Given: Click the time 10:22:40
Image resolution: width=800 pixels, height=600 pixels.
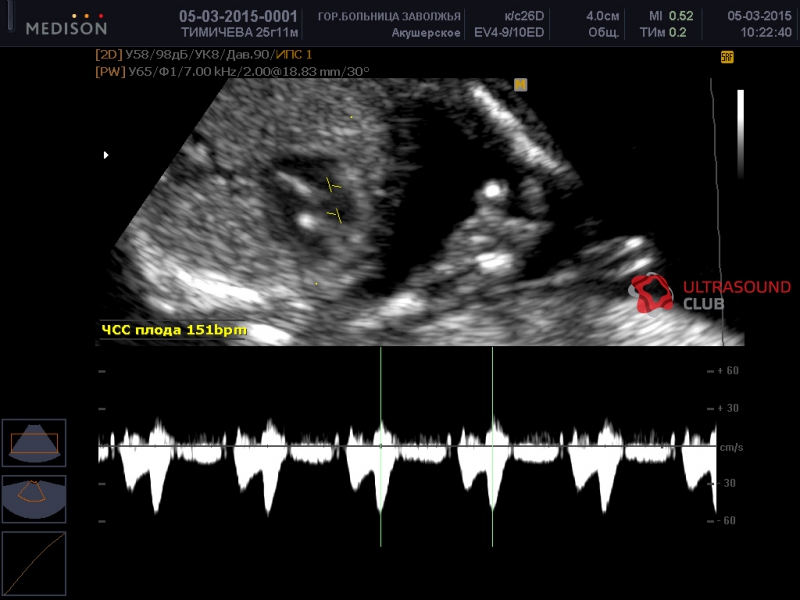Looking at the screenshot, I should pyautogui.click(x=766, y=33).
